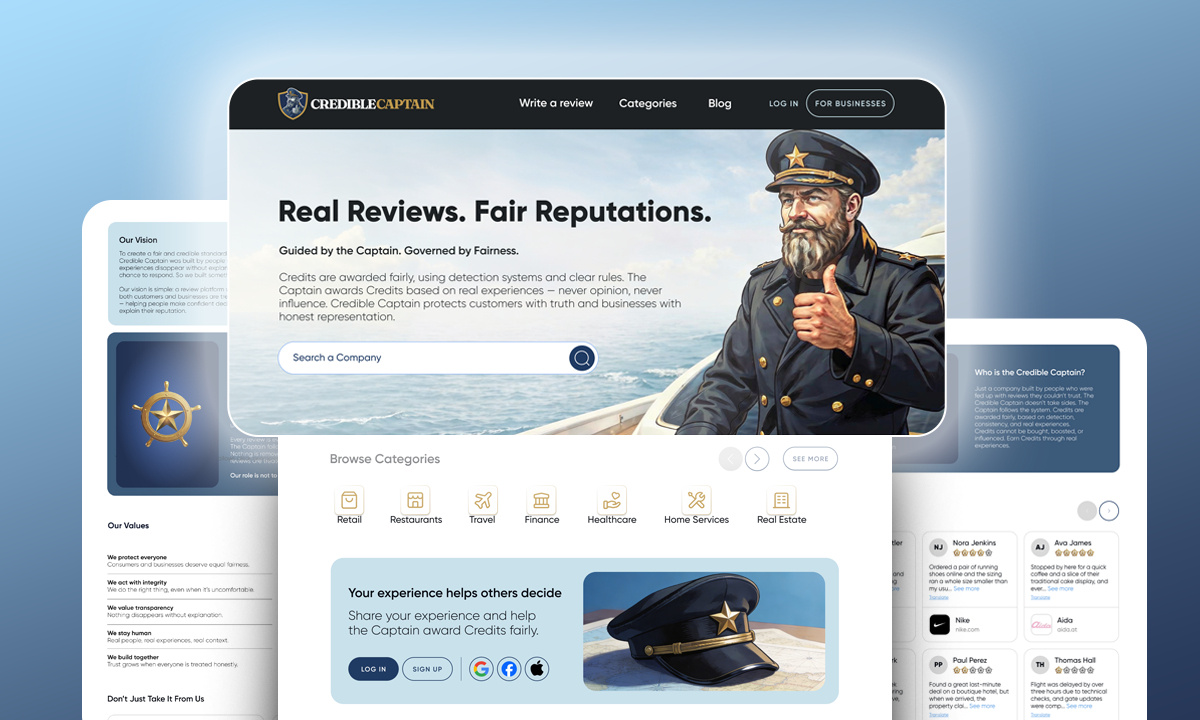This screenshot has height=720, width=1200.
Task: Click the SEE MORE categories button
Action: tap(810, 459)
